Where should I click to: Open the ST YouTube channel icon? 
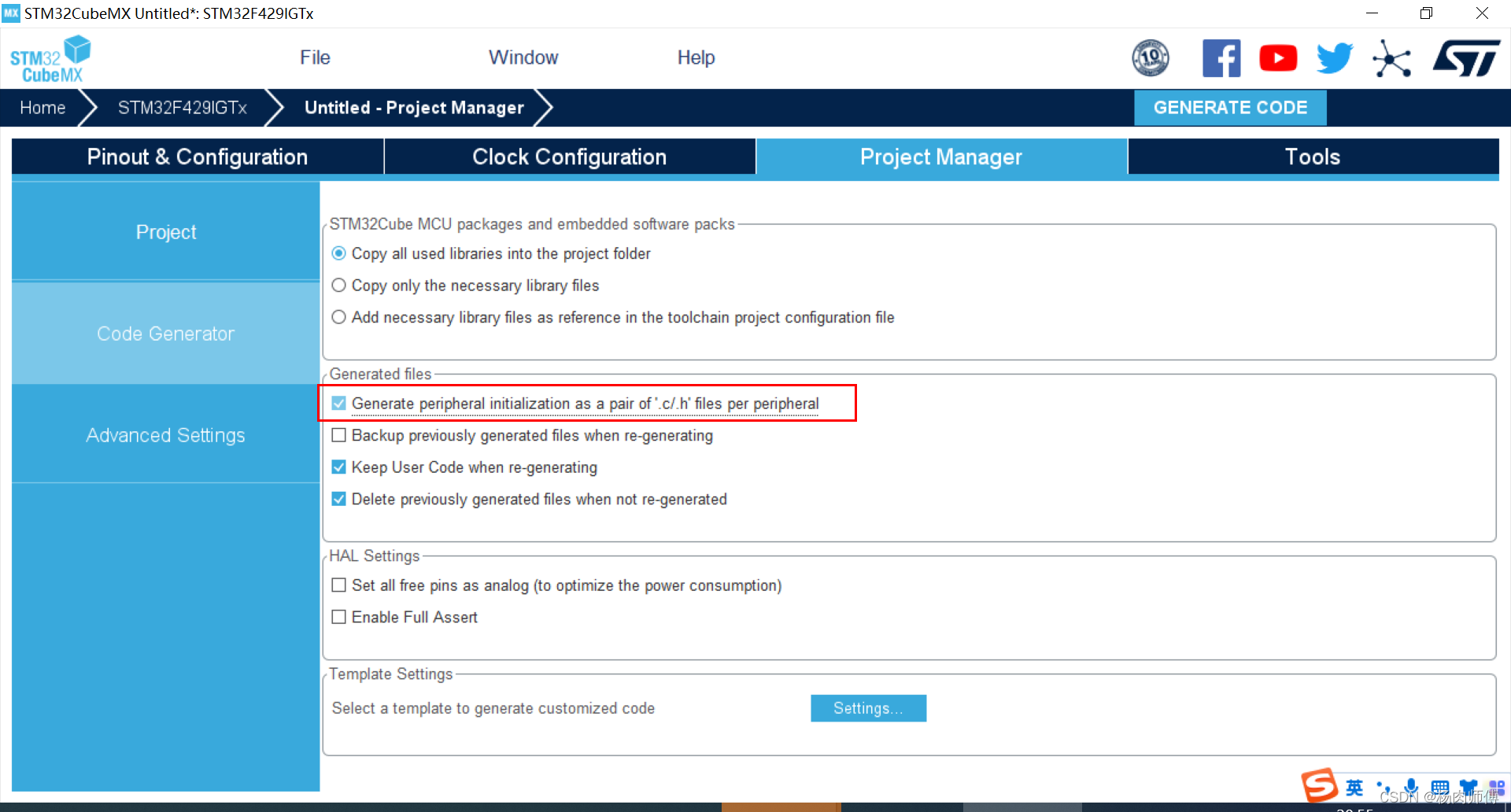tap(1278, 58)
